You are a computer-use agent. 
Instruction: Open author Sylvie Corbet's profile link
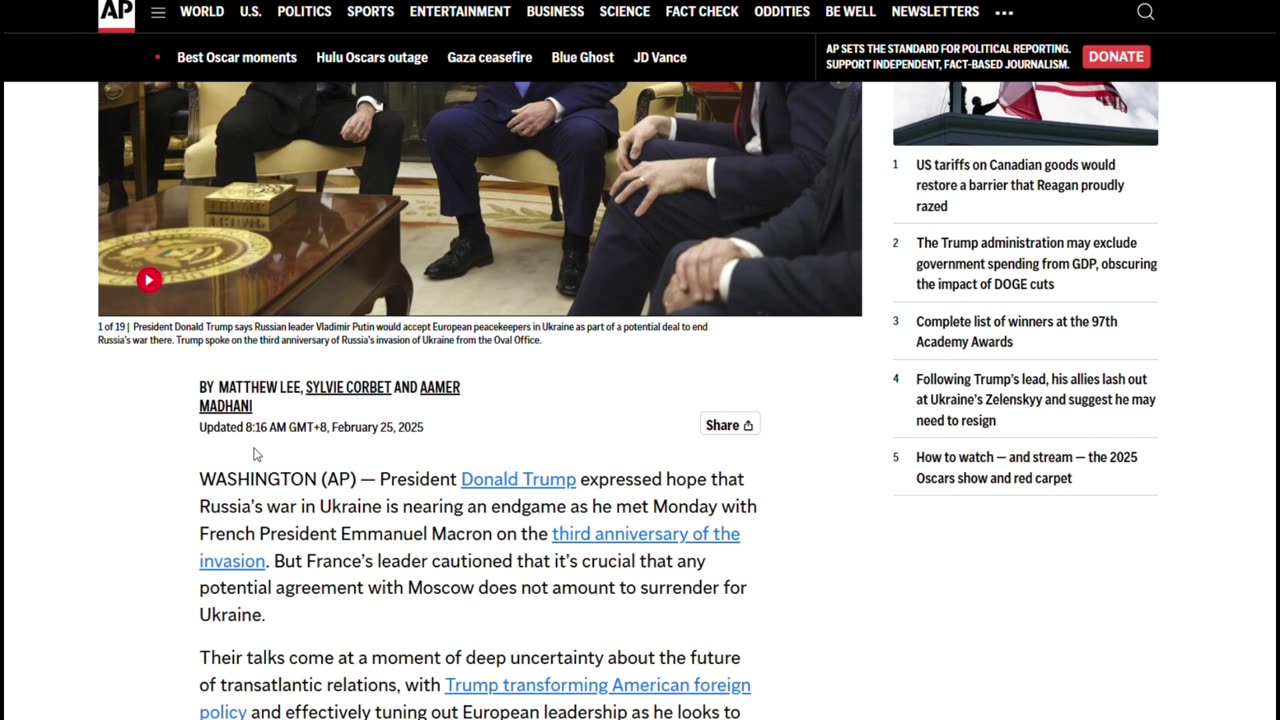pos(348,388)
